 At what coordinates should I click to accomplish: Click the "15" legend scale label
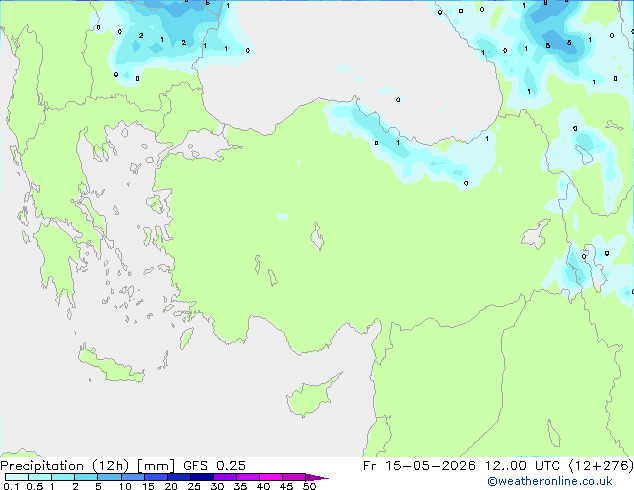click(x=148, y=486)
